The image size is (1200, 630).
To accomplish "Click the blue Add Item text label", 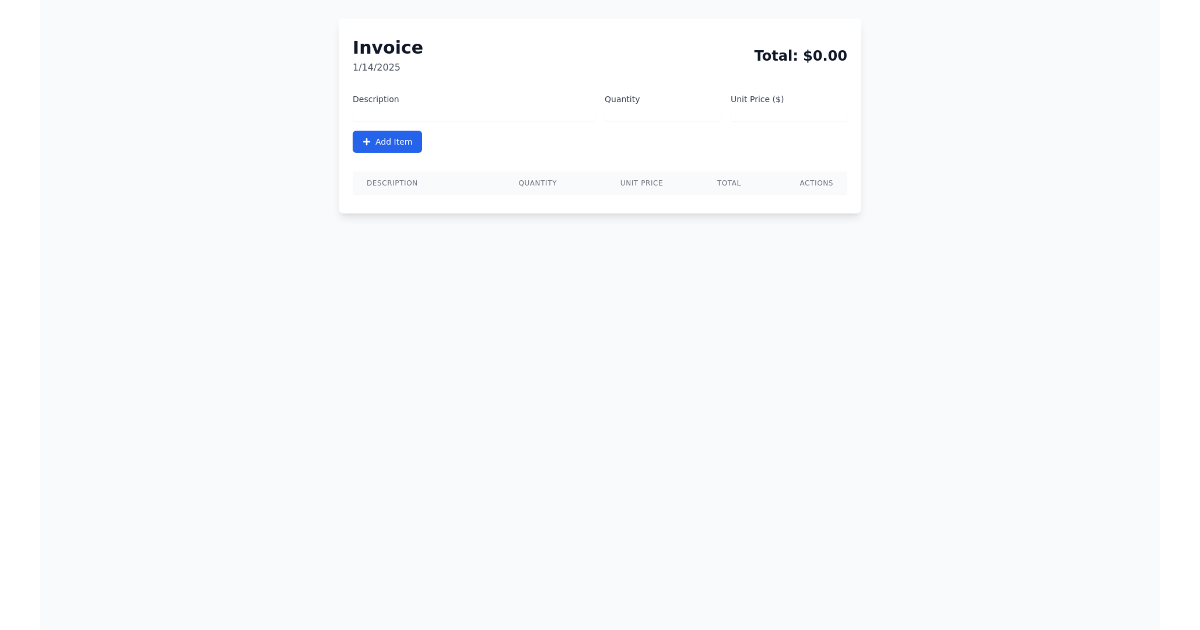I will click(x=393, y=142).
